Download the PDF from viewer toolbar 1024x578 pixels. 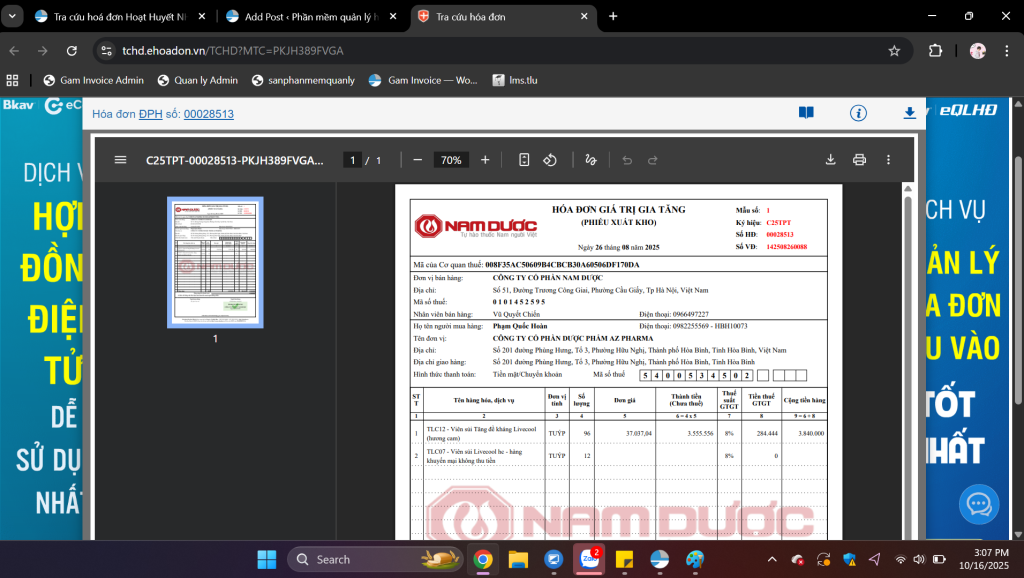830,160
